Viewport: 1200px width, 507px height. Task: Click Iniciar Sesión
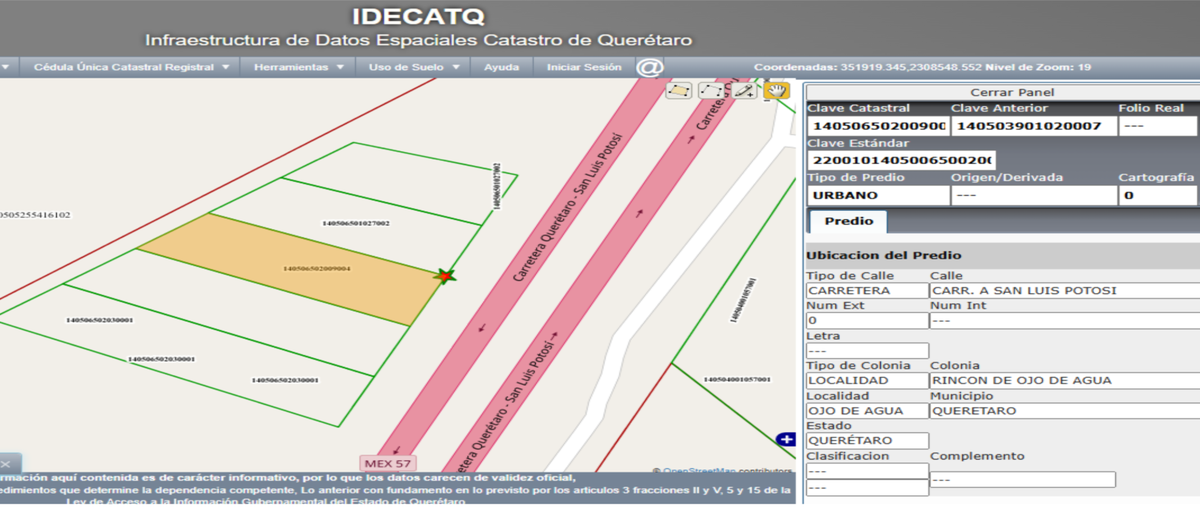pos(583,67)
